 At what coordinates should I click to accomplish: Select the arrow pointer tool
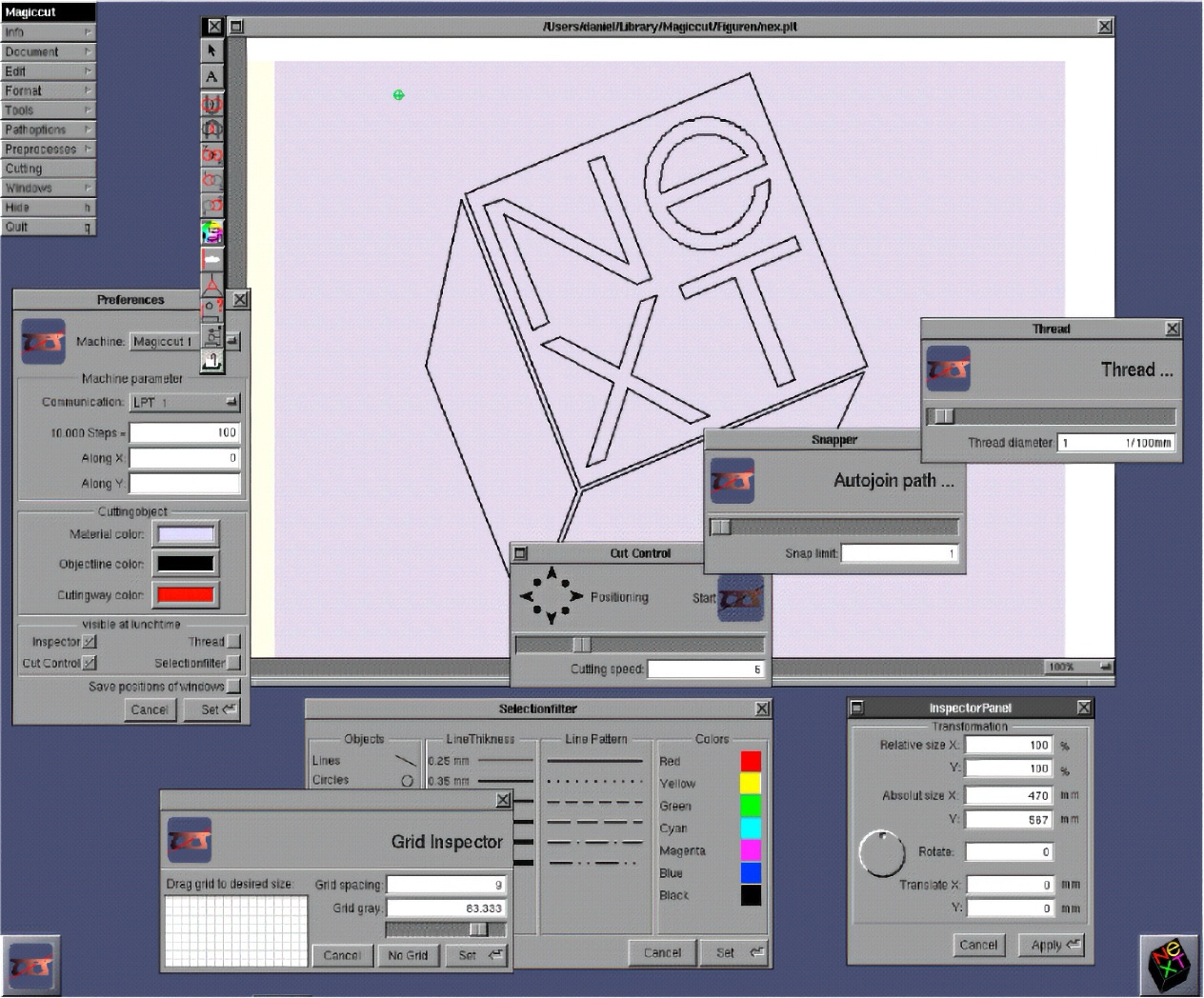click(x=211, y=50)
